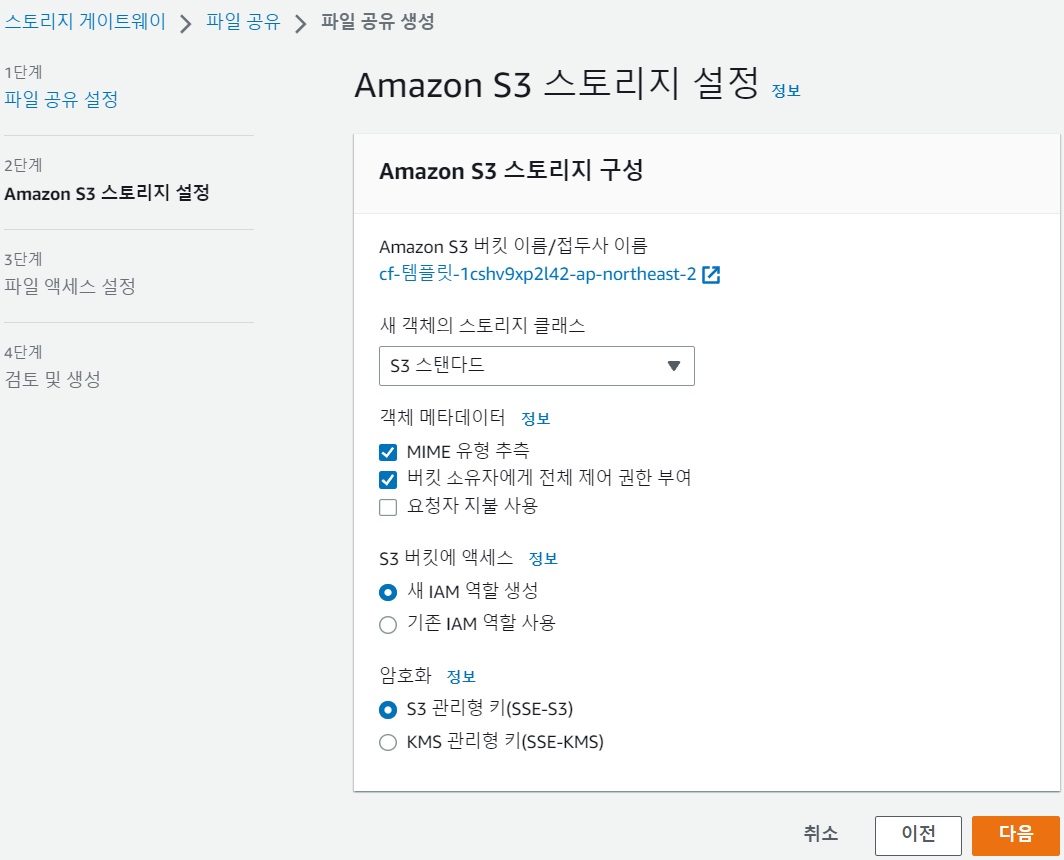
Task: Open the 파일 공유 breadcrumb link
Action: [243, 21]
